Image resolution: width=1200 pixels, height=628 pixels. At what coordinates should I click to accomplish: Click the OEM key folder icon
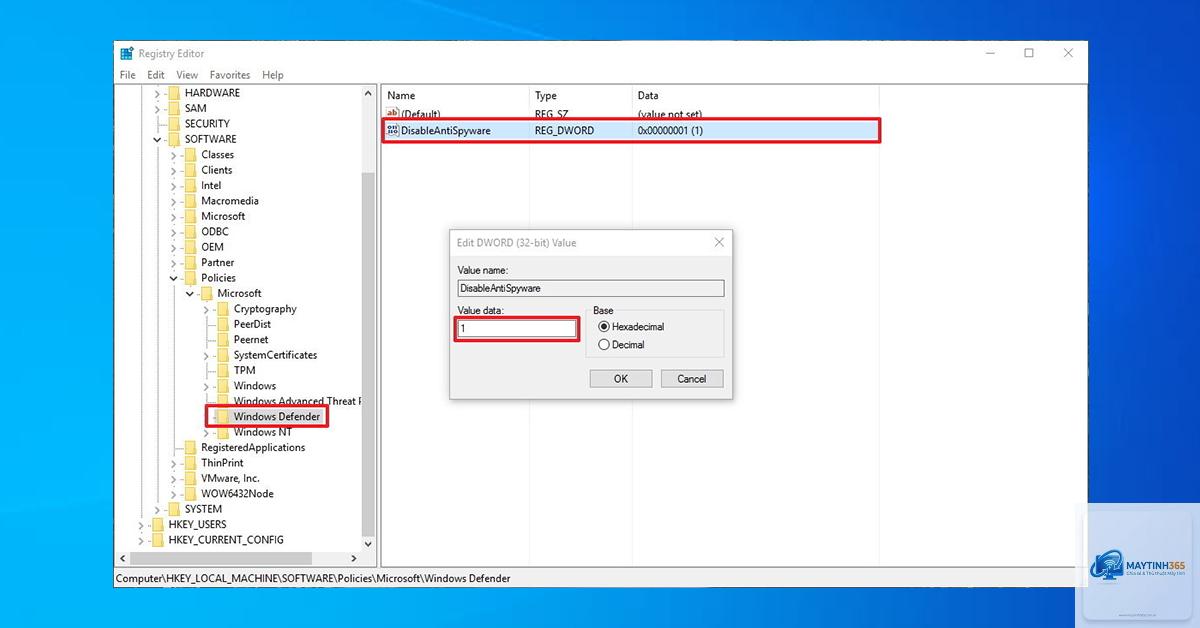point(190,247)
